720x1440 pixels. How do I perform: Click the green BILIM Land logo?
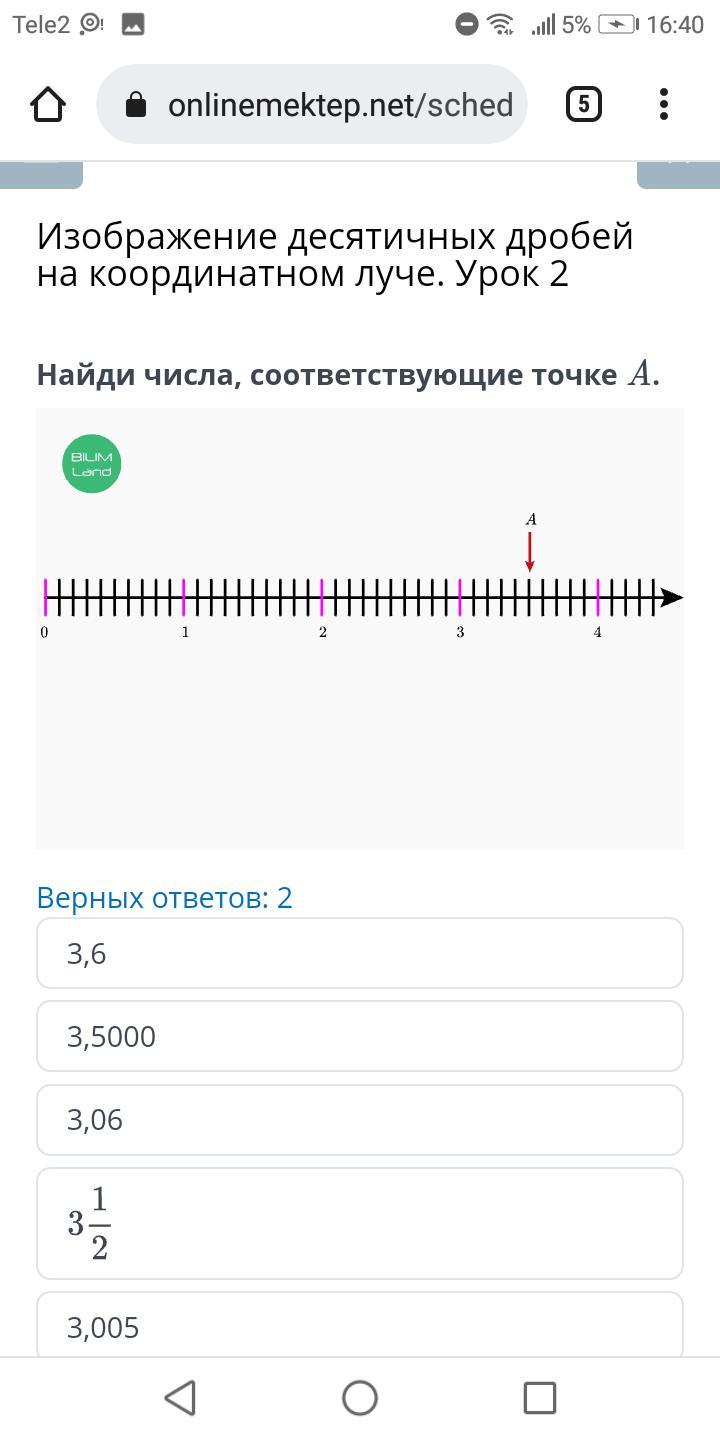(x=92, y=464)
